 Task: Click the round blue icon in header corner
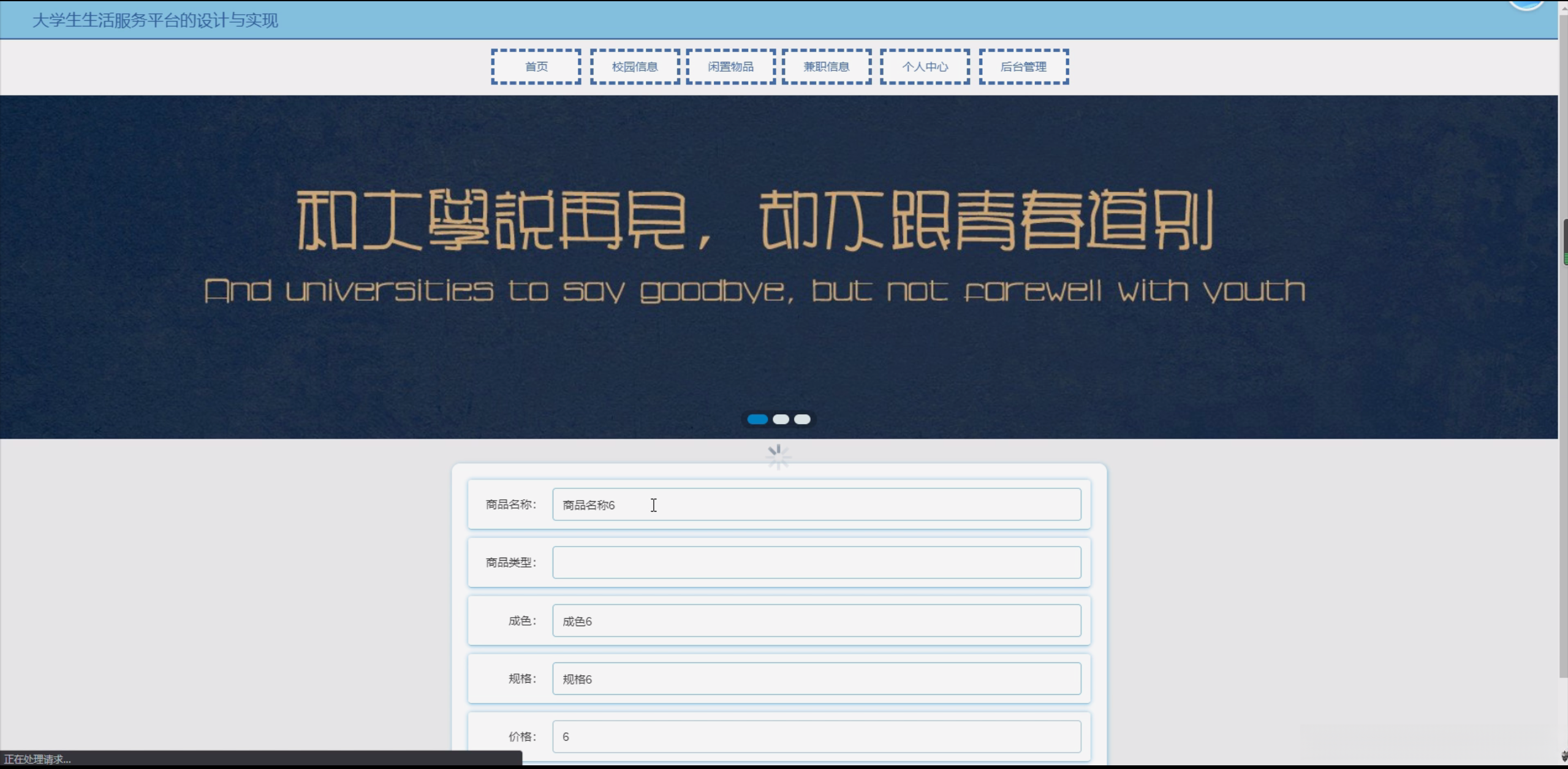(1526, 4)
